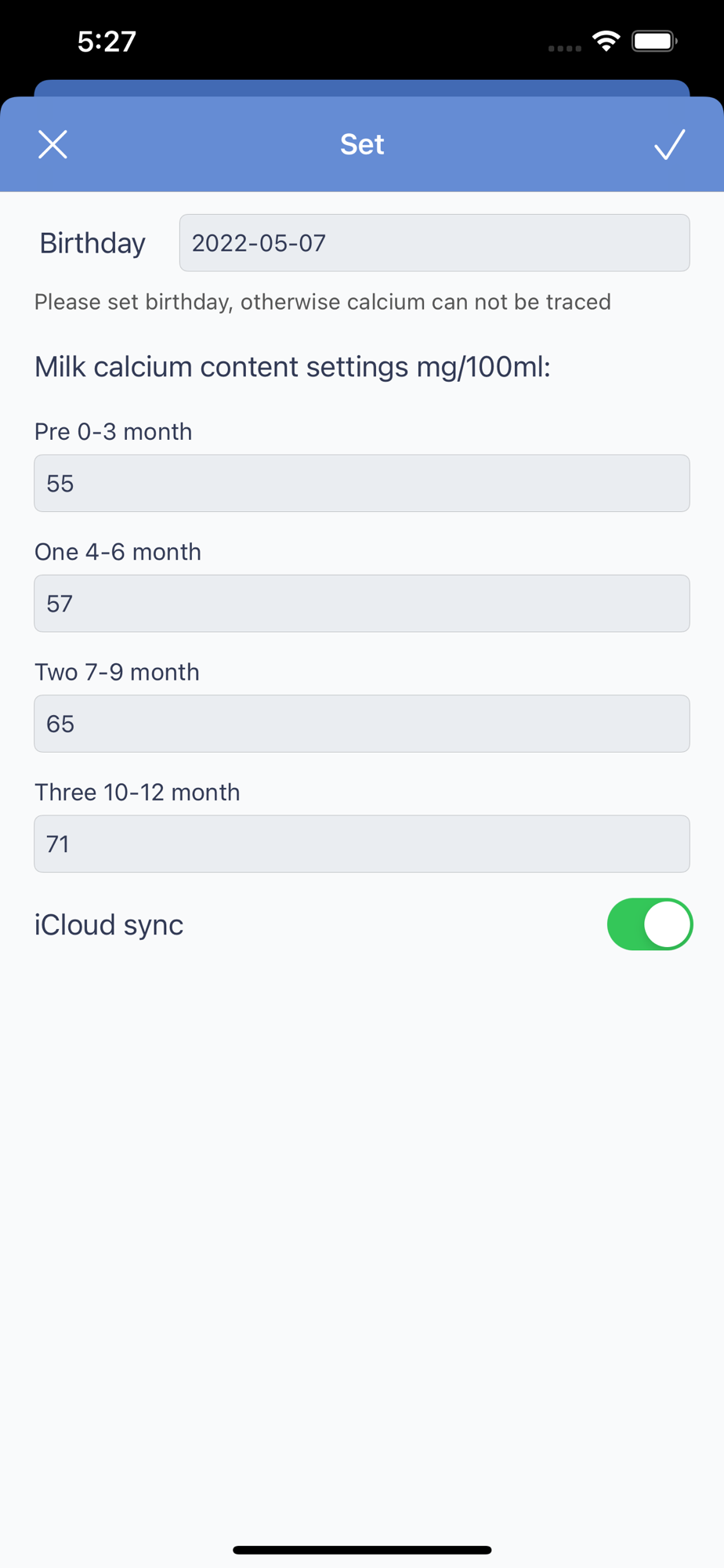Tap the Set title in the header
Viewport: 724px width, 1568px height.
(362, 144)
